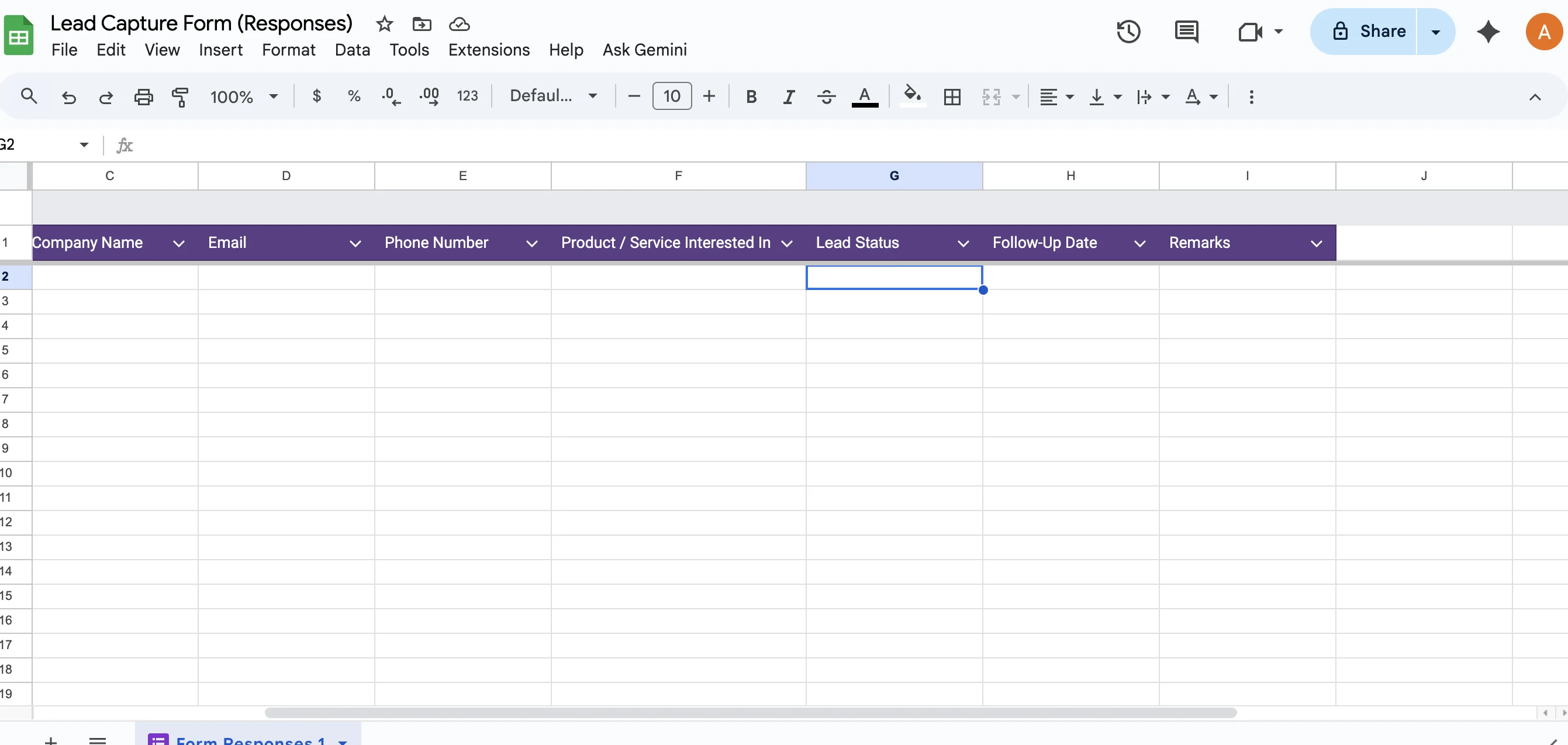Open the fill color picker
The height and width of the screenshot is (745, 1568).
tap(913, 96)
